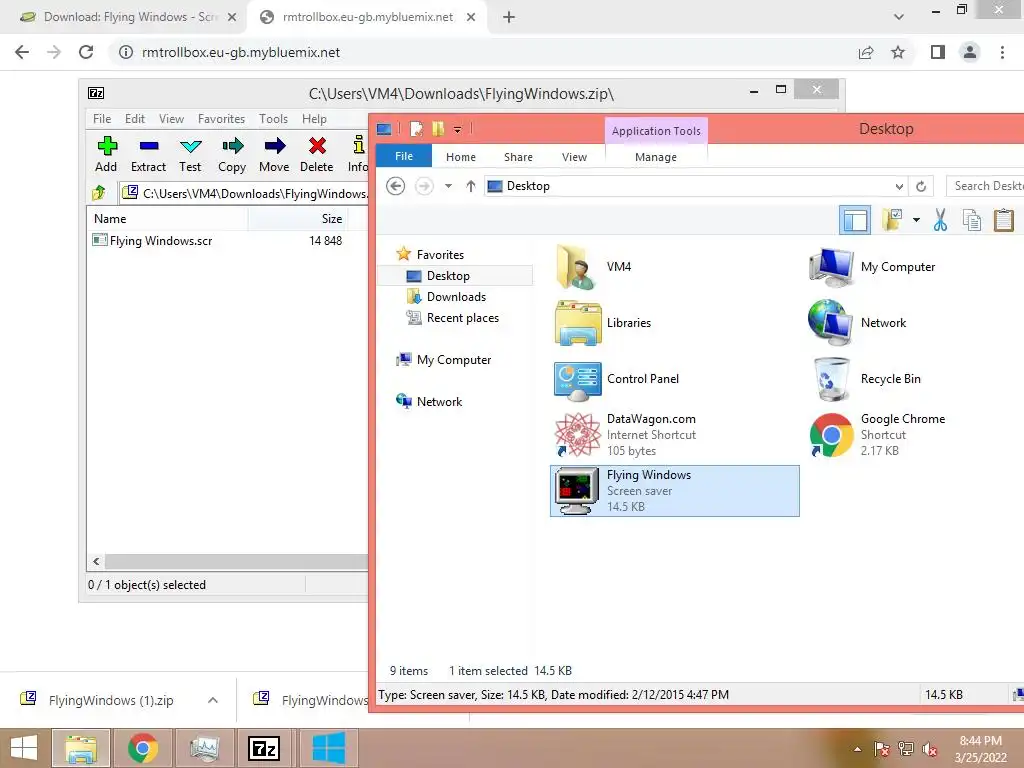Expand the Explorer address bar dropdown
Viewport: 1024px width, 768px height.
[x=899, y=187]
